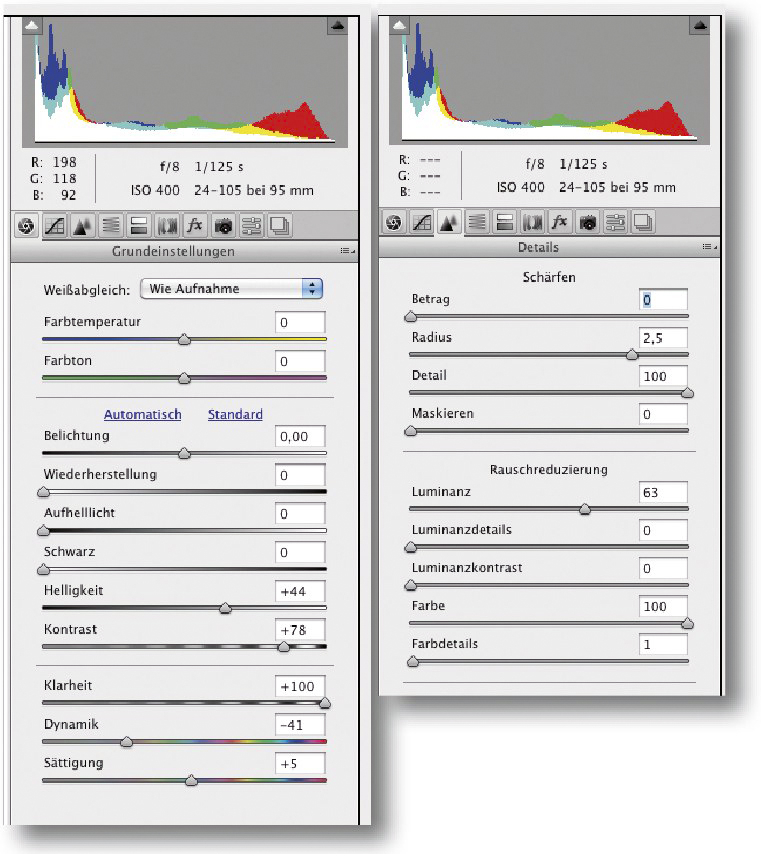
Task: Toggle highlight clipping warning above Details histogram
Action: [x=700, y=25]
